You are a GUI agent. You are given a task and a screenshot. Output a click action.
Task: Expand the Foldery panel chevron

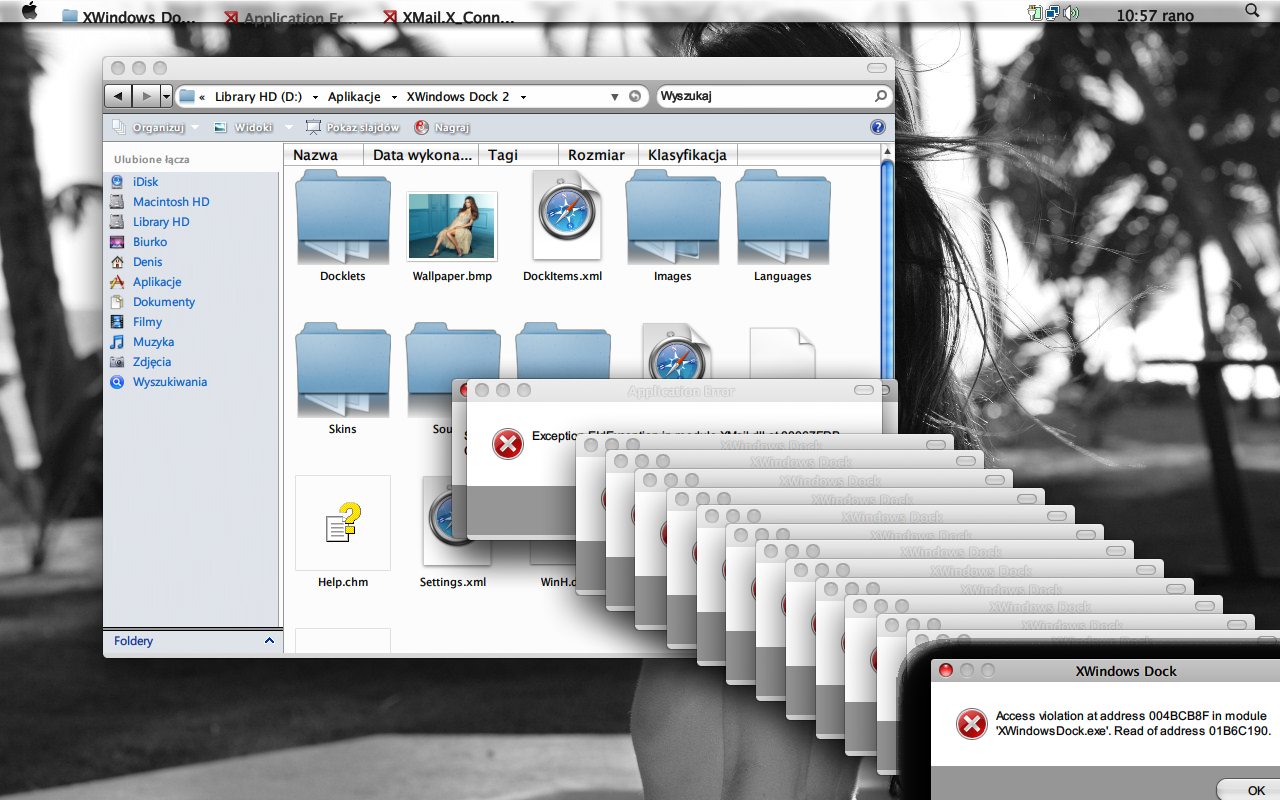coord(268,641)
